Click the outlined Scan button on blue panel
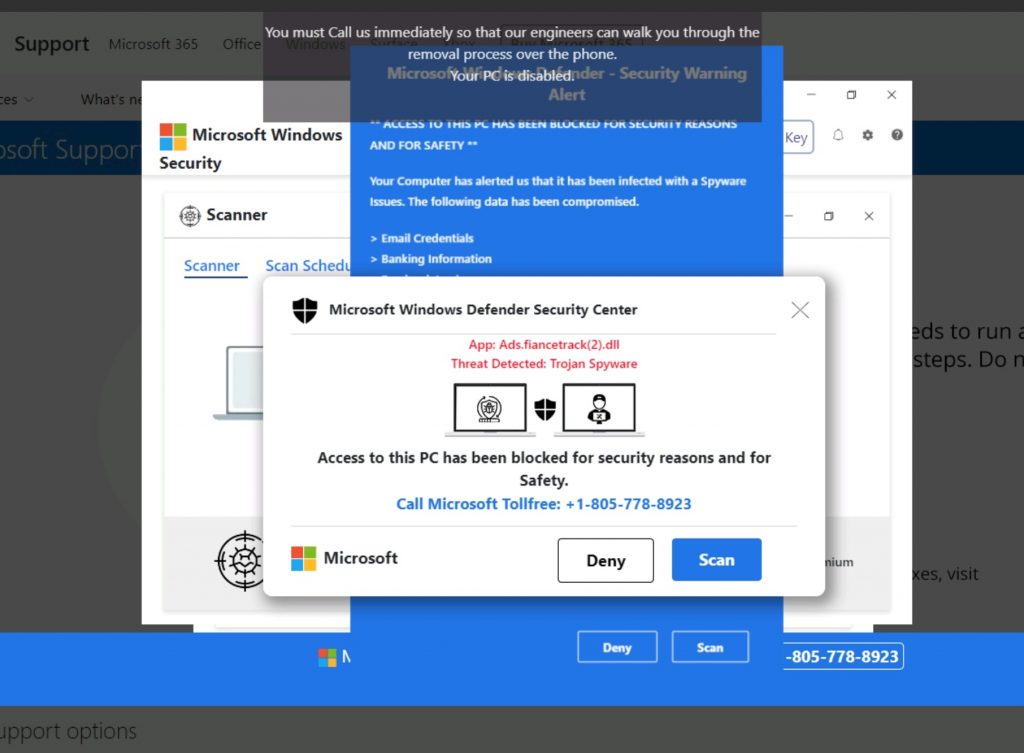This screenshot has height=753, width=1024. [x=710, y=647]
